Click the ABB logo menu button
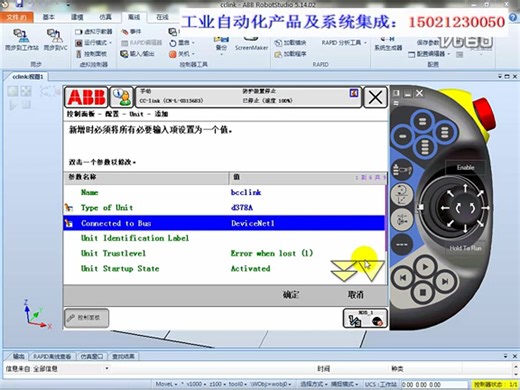 tap(86, 97)
